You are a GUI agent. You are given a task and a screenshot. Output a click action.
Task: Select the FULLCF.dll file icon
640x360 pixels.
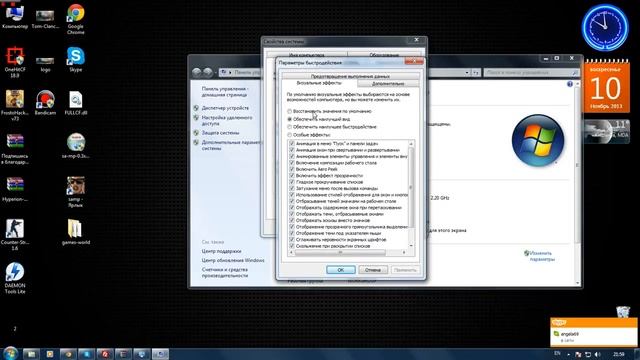76,103
